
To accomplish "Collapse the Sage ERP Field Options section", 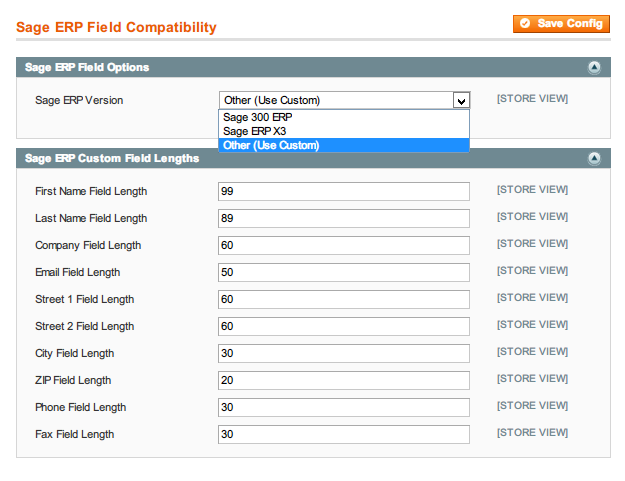I will 594,67.
